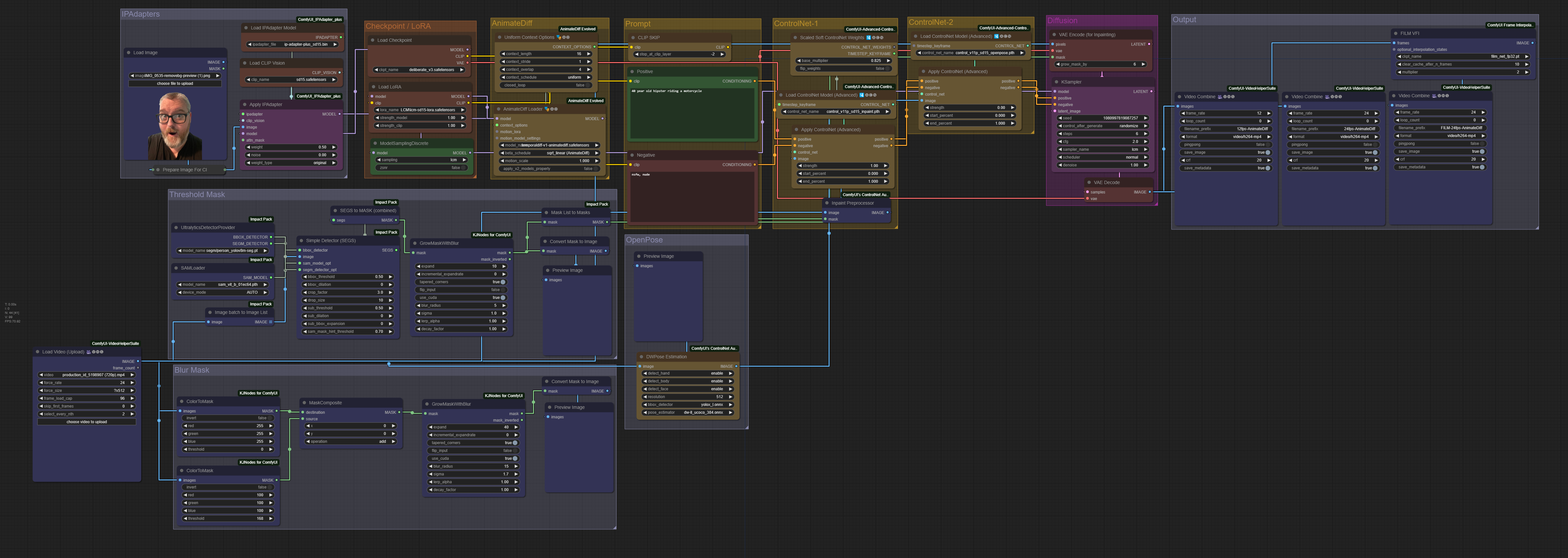Click the VHS camera icon on Load Video (Upload) title
Image resolution: width=1568 pixels, height=558 pixels.
click(89, 352)
